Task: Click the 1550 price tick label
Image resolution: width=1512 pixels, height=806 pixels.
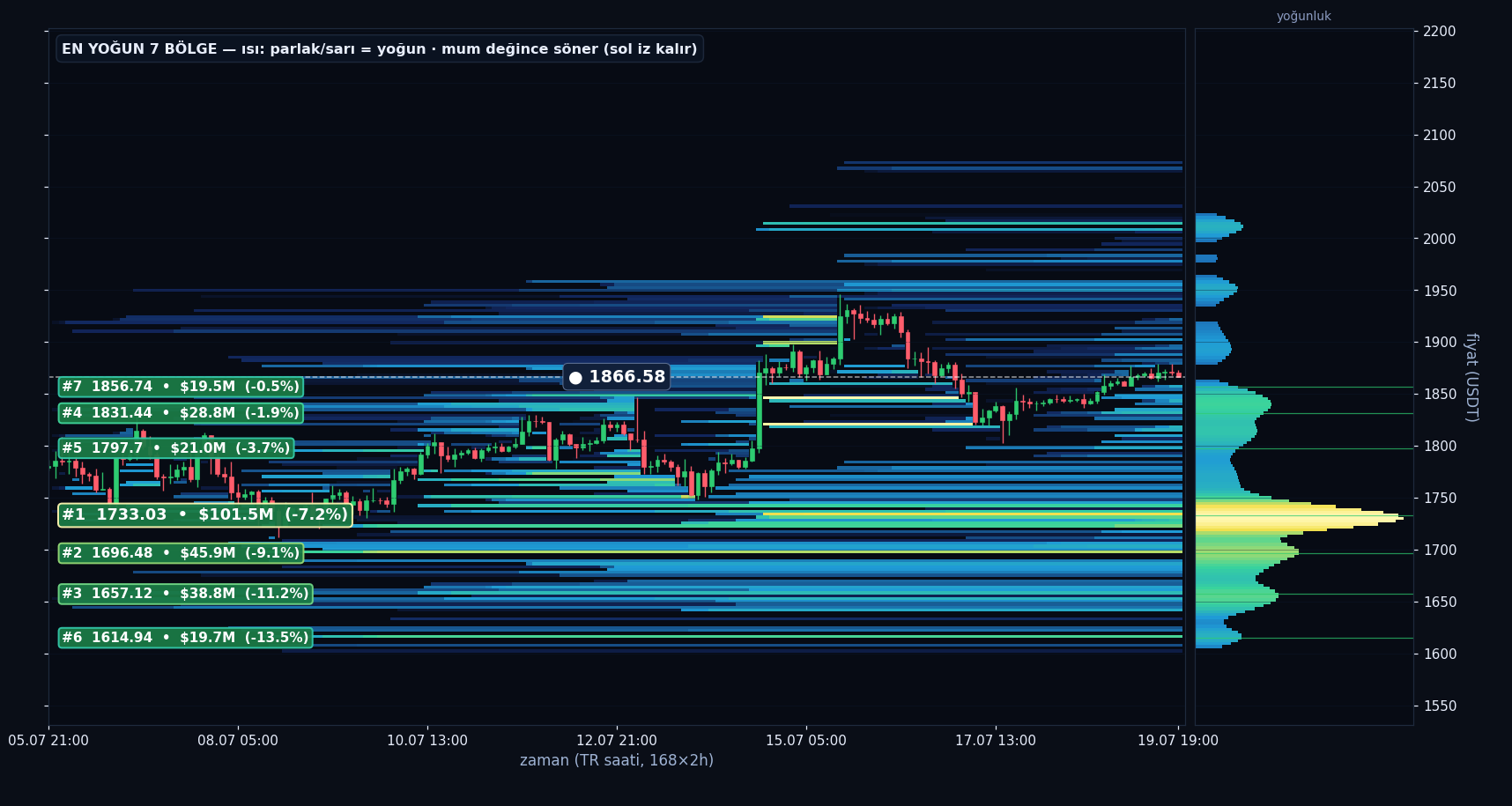Action: click(x=1440, y=706)
